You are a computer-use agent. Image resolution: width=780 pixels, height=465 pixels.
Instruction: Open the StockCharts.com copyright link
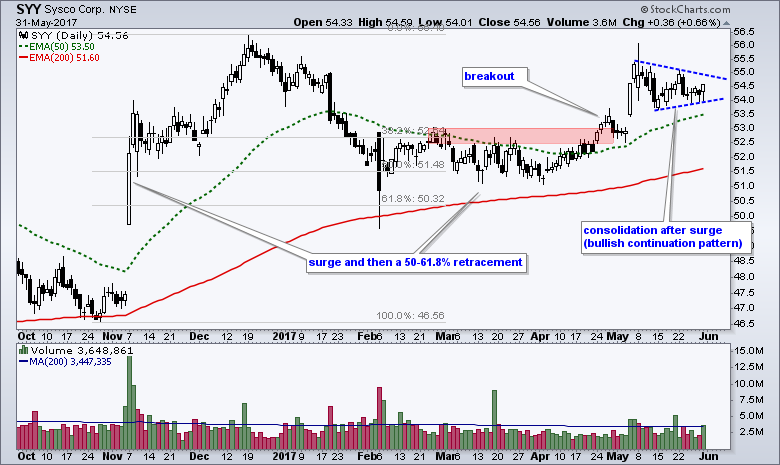point(685,9)
